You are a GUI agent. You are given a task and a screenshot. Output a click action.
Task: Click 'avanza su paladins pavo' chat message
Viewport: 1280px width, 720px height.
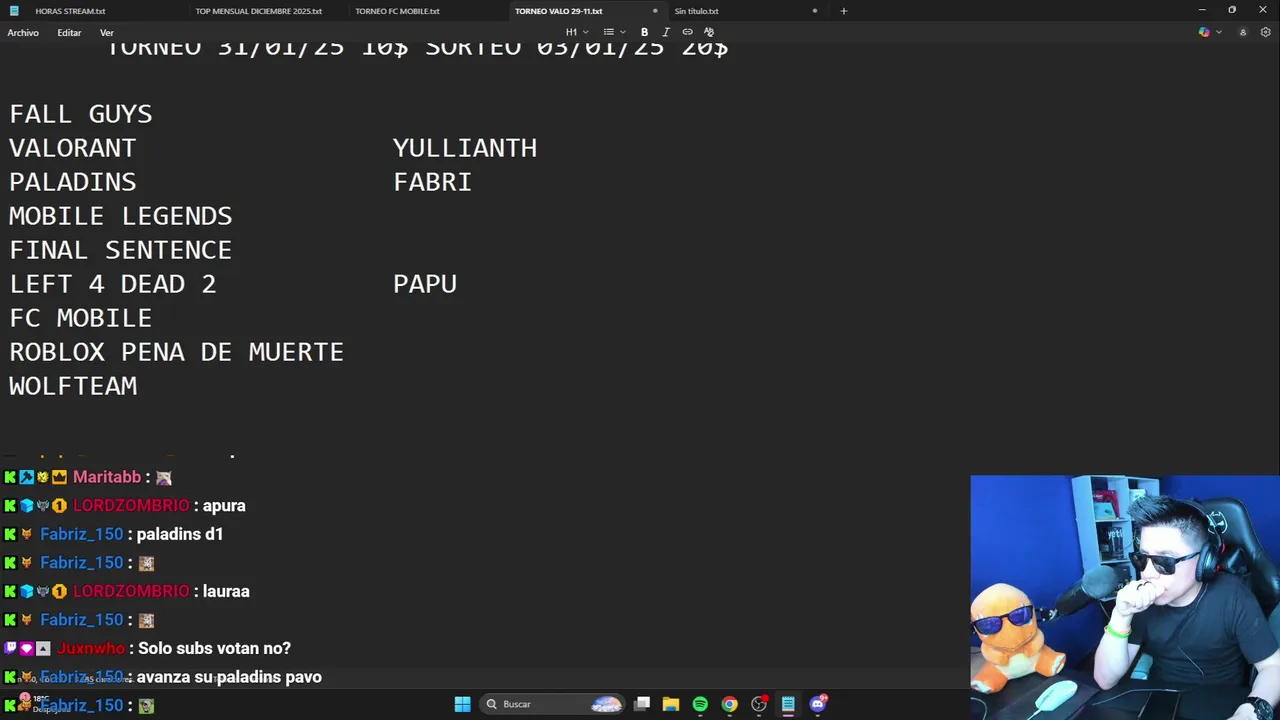tap(230, 677)
